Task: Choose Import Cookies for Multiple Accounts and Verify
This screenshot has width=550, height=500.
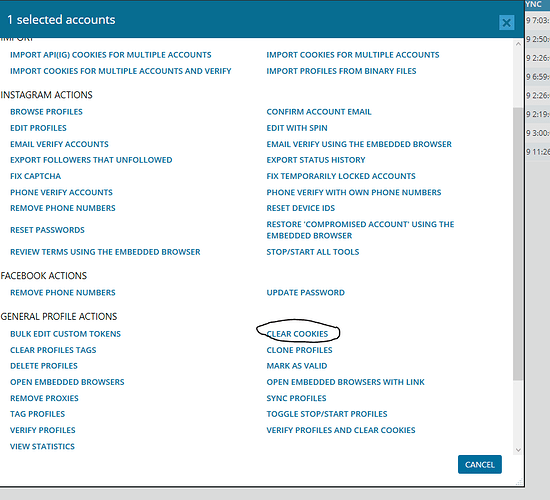Action: pyautogui.click(x=121, y=71)
